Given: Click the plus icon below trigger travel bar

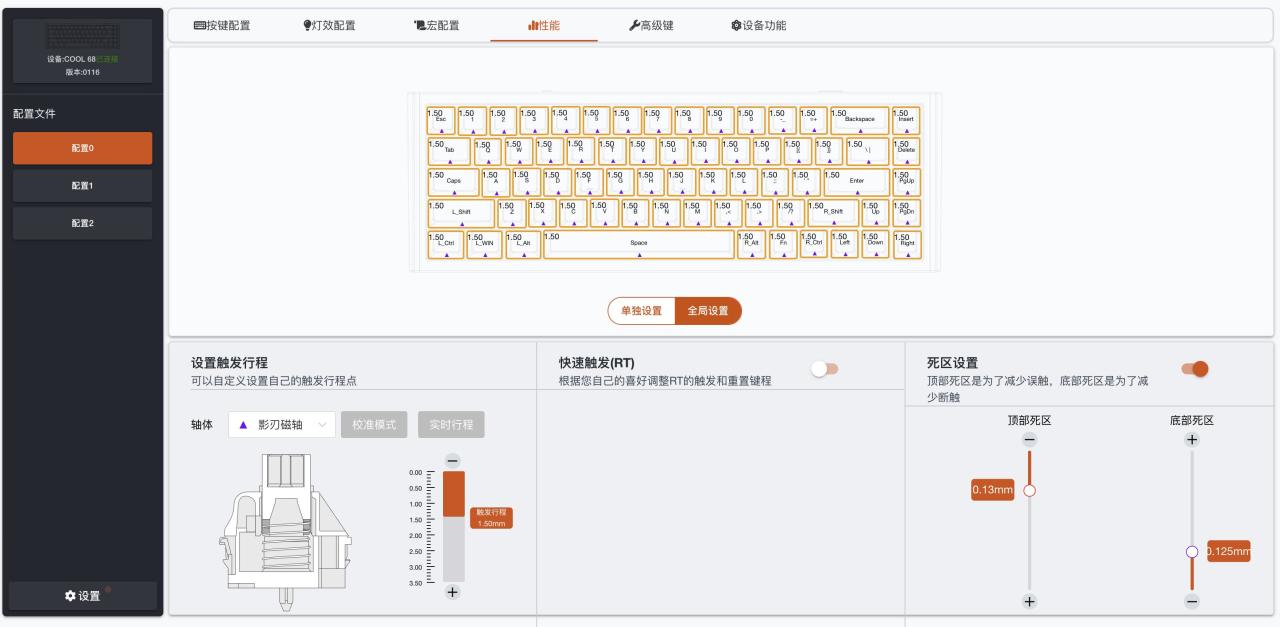Looking at the screenshot, I should 452,592.
